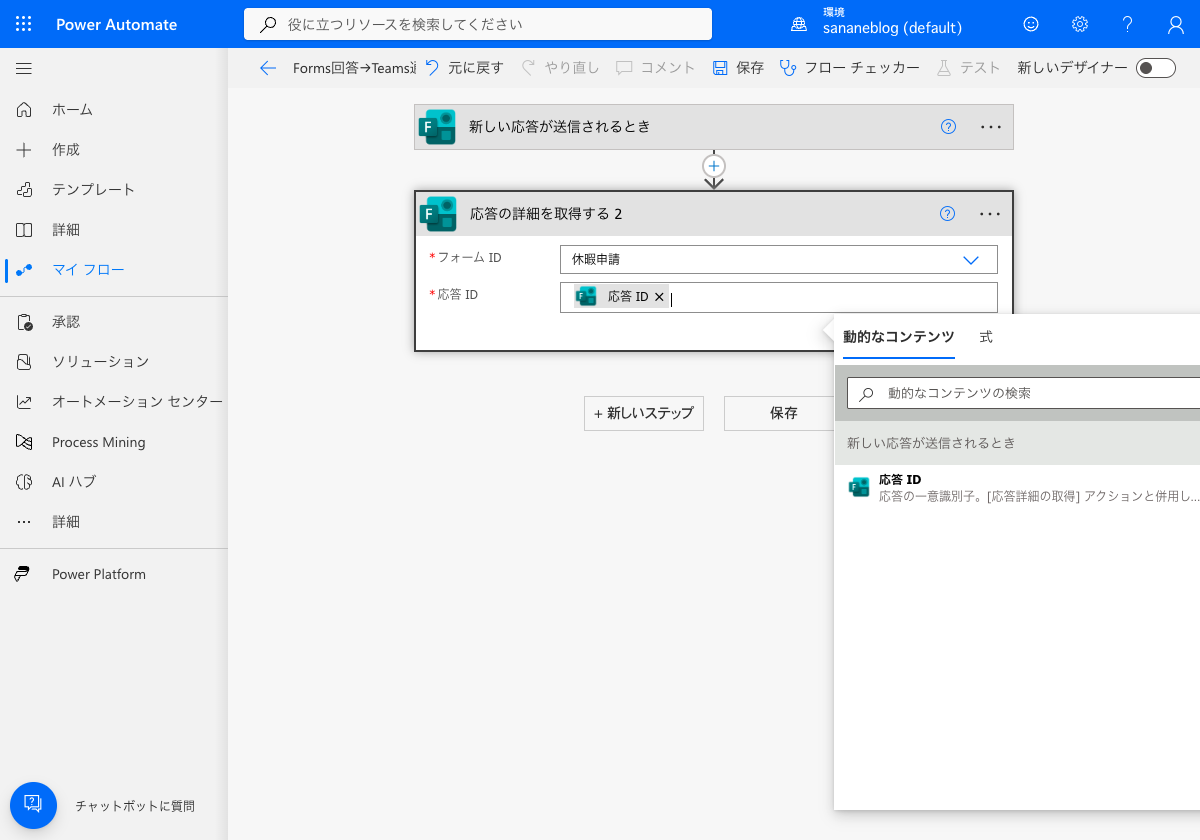The width and height of the screenshot is (1200, 840).
Task: Remove the 応答 ID token with X
Action: (x=659, y=297)
